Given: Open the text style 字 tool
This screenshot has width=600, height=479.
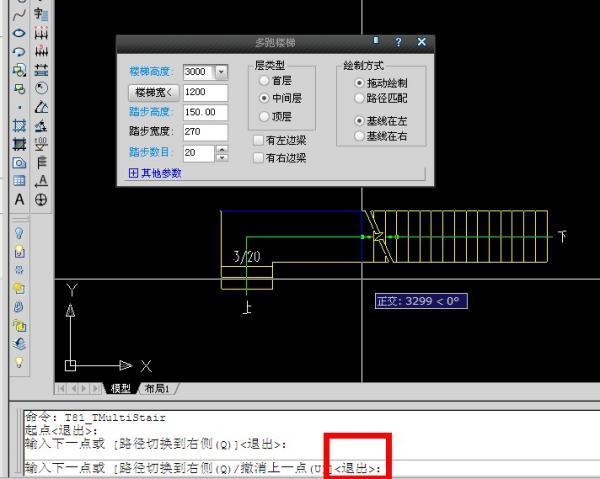Looking at the screenshot, I should [41, 15].
